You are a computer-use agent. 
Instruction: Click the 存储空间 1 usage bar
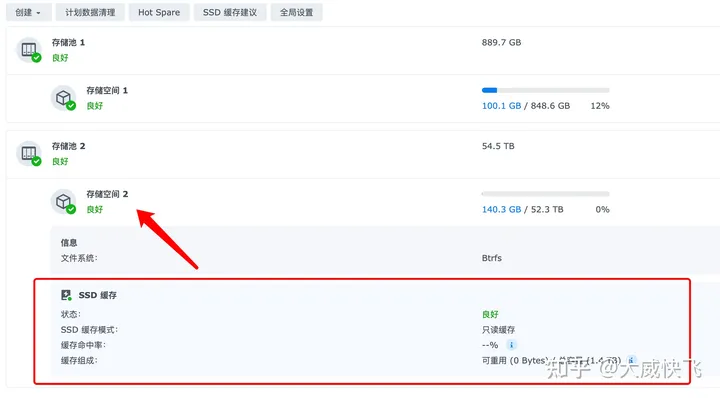[x=546, y=90]
